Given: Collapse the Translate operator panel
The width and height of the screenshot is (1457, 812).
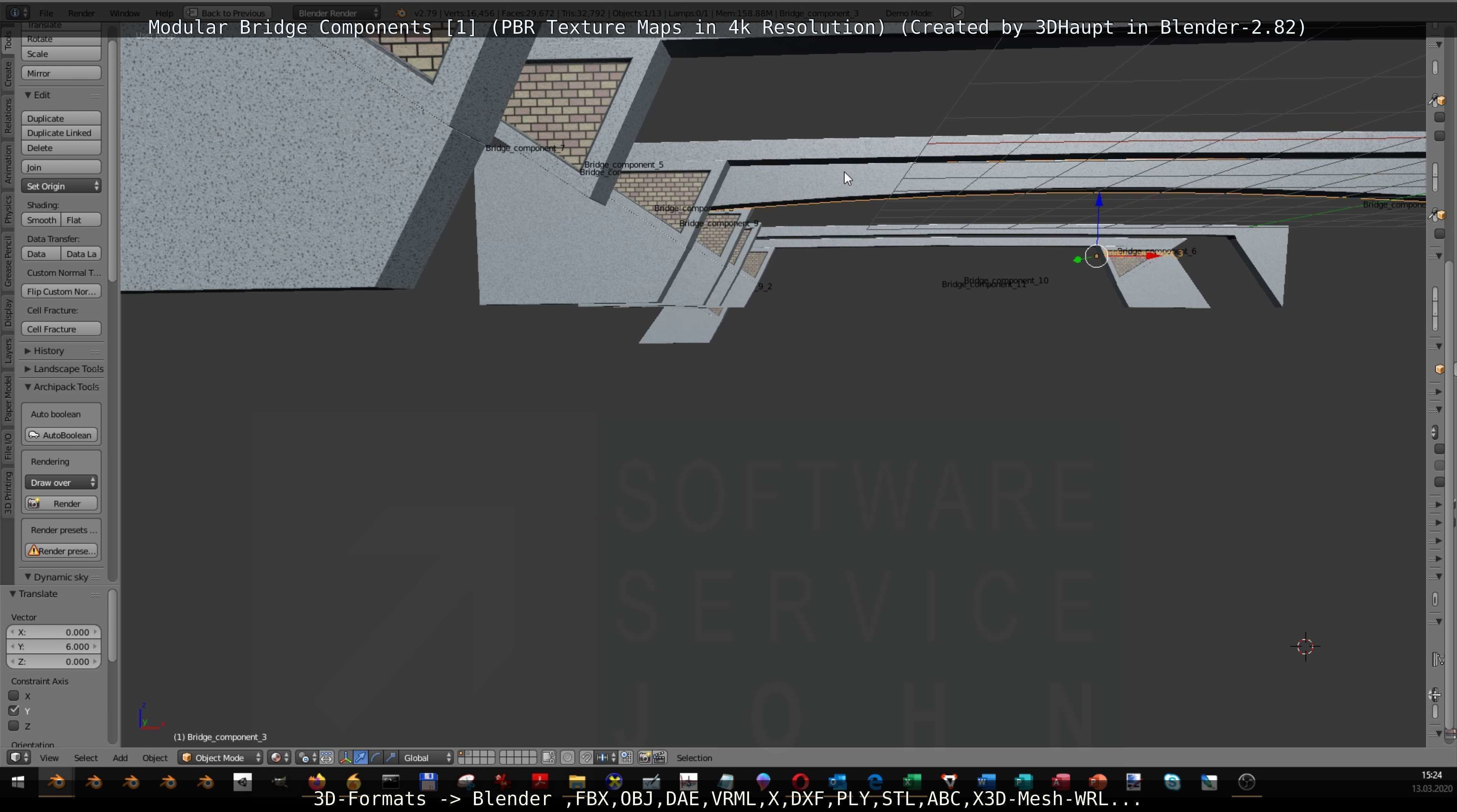Looking at the screenshot, I should (x=13, y=594).
